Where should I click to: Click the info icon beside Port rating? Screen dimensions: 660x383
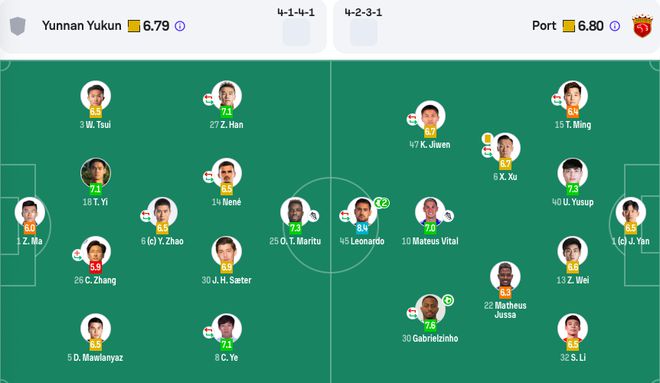[x=615, y=26]
